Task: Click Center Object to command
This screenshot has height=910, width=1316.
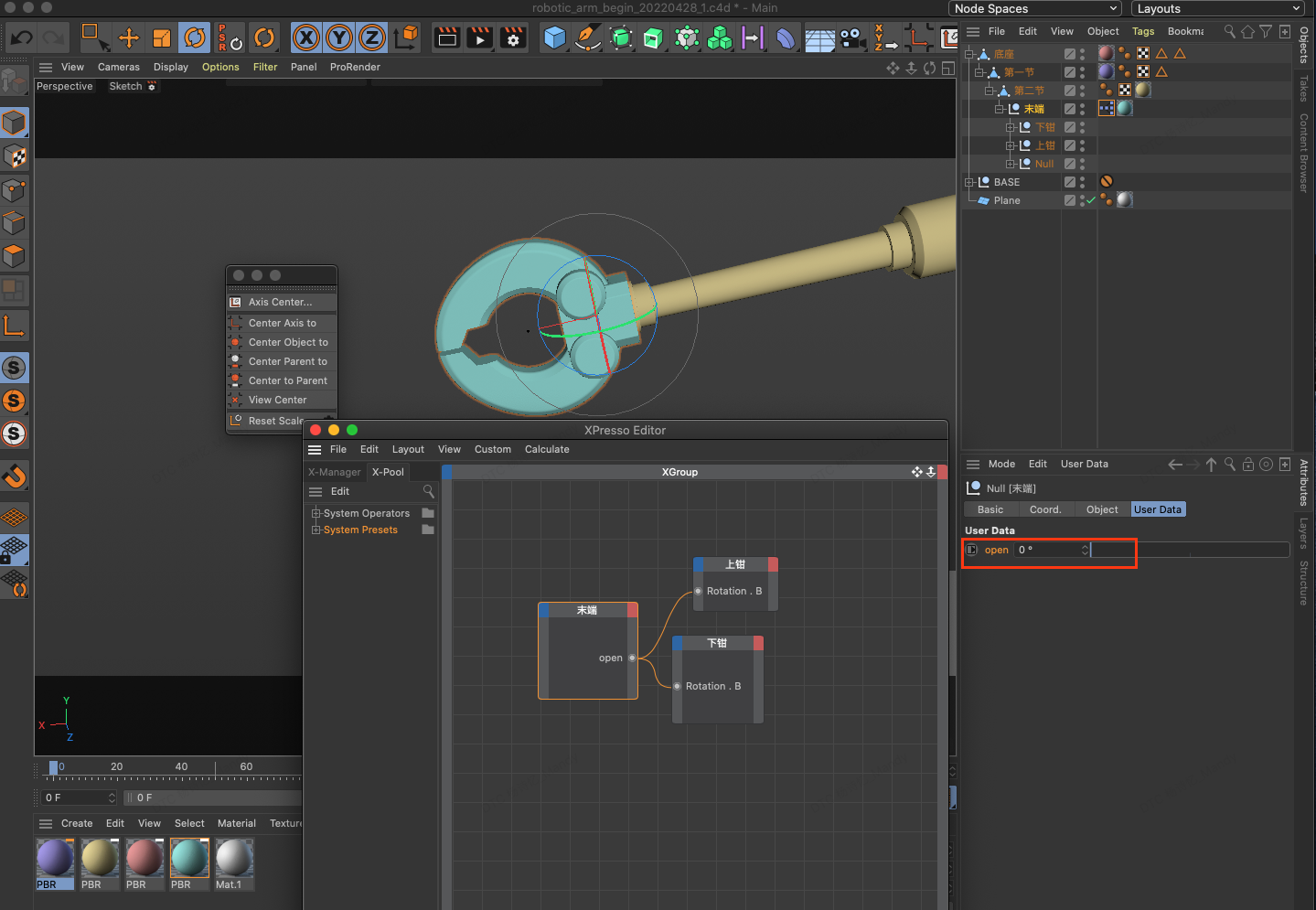Action: [x=282, y=342]
